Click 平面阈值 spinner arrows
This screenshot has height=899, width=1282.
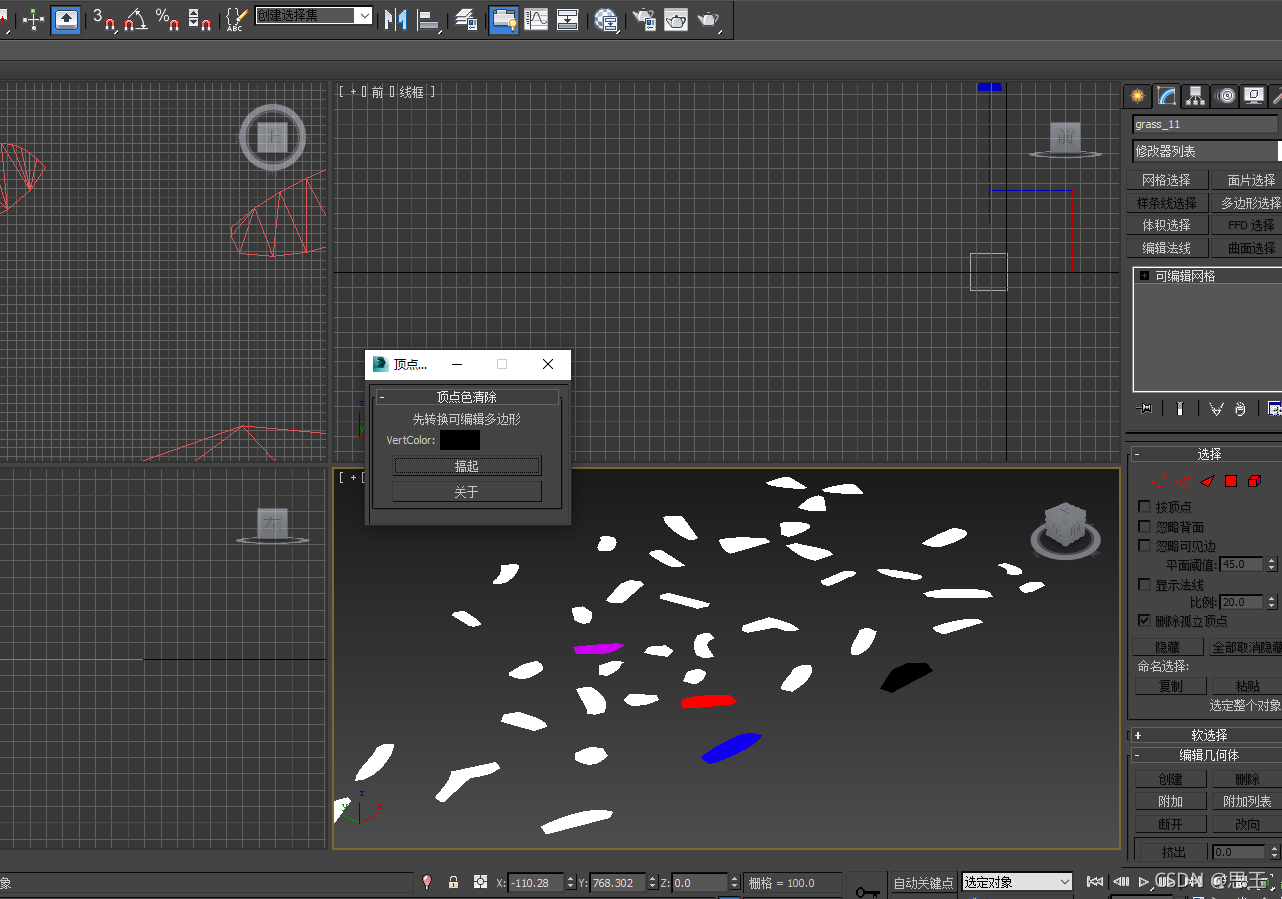point(1272,564)
